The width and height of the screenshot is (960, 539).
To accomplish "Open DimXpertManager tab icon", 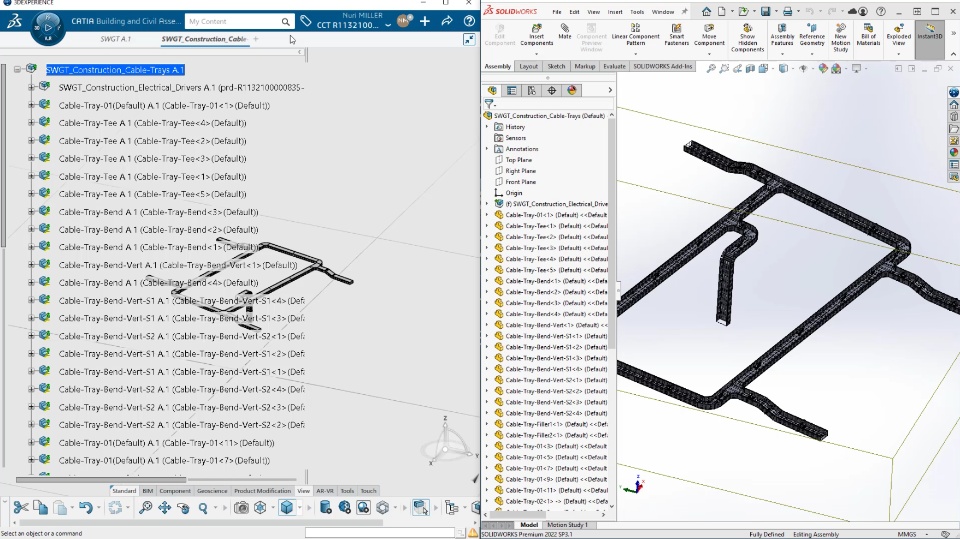I will click(552, 90).
